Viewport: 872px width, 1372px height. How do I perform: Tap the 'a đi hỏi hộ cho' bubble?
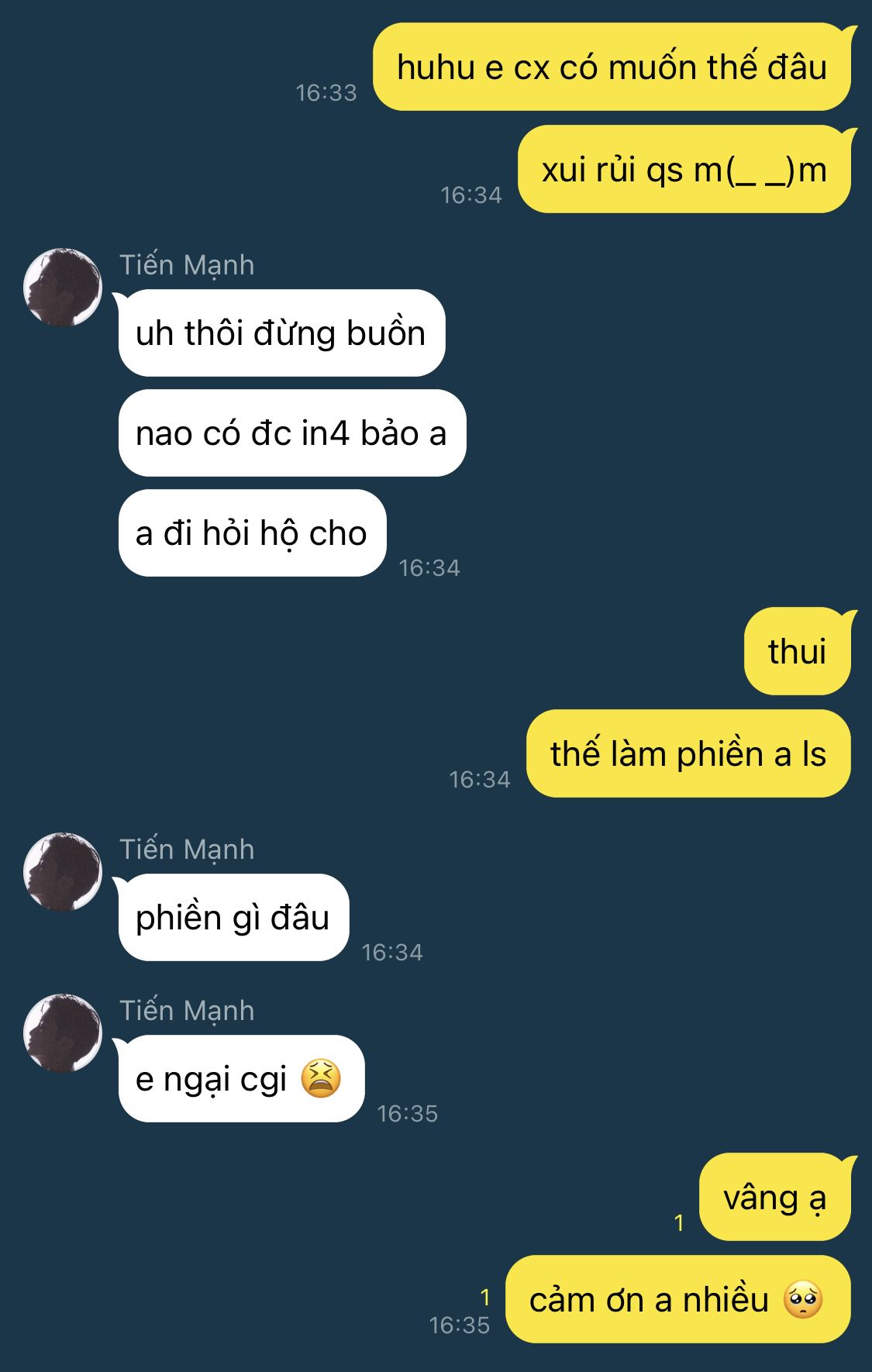[x=252, y=533]
